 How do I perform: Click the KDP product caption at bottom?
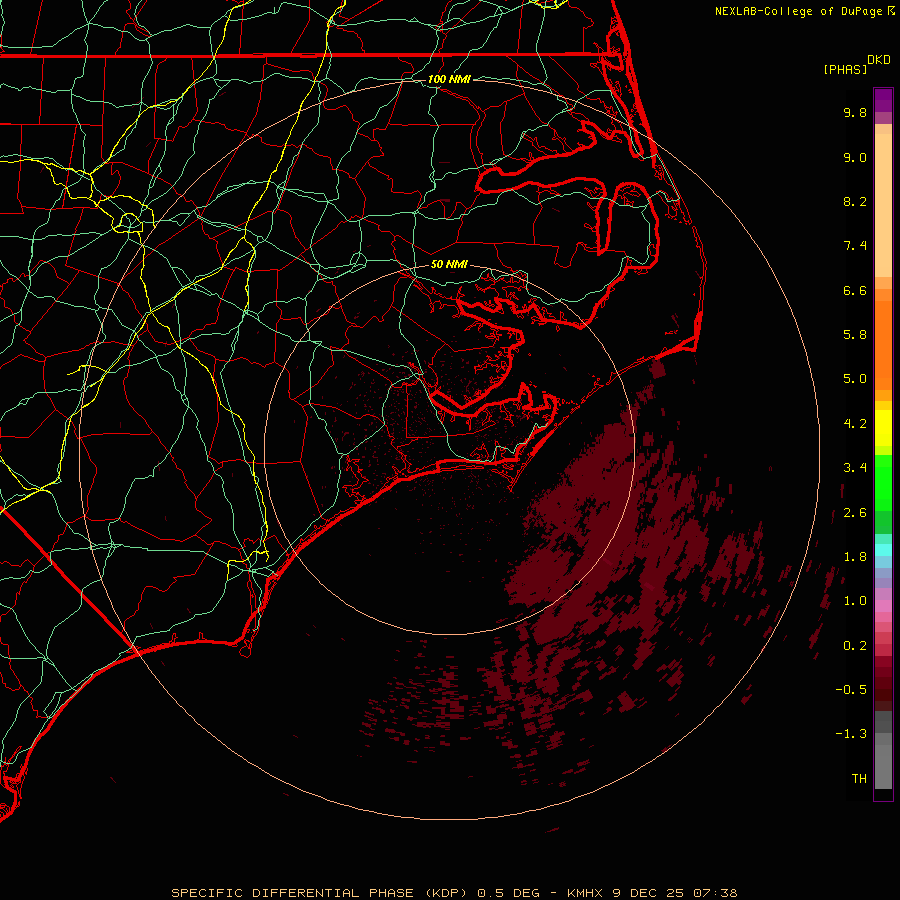point(454,893)
